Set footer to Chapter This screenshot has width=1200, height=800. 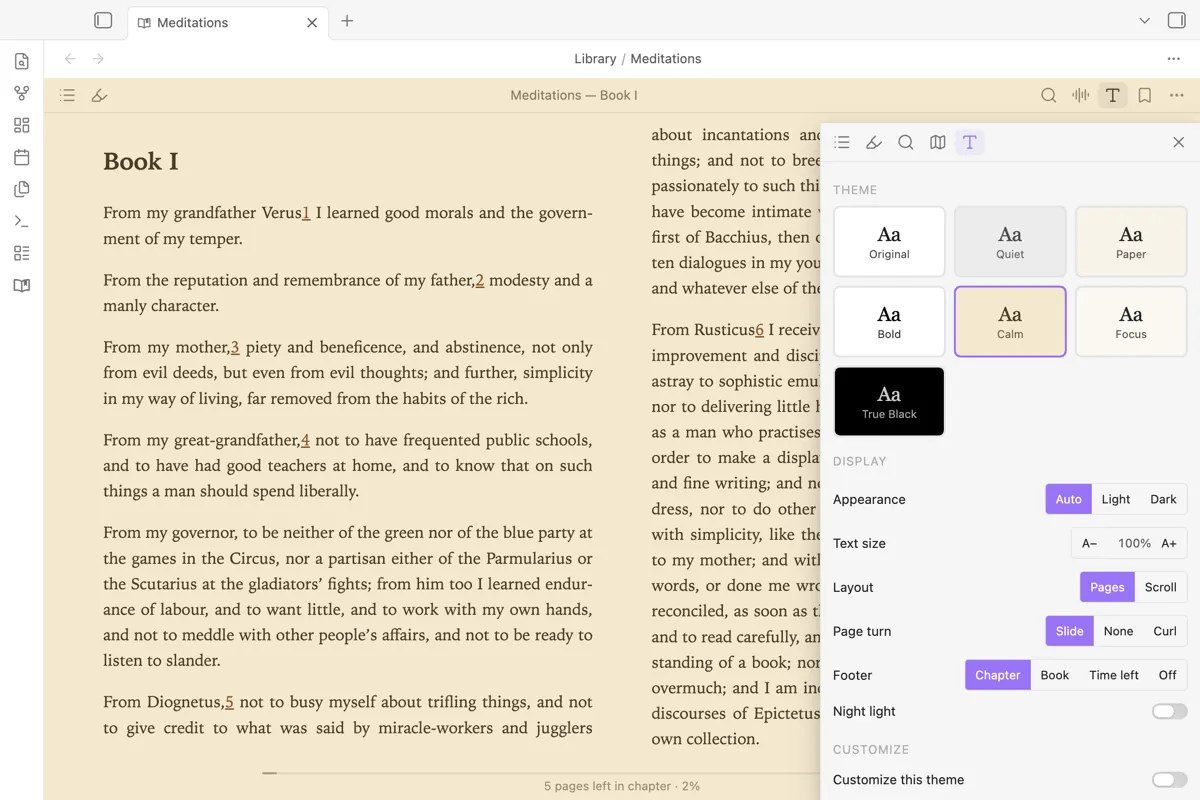998,675
